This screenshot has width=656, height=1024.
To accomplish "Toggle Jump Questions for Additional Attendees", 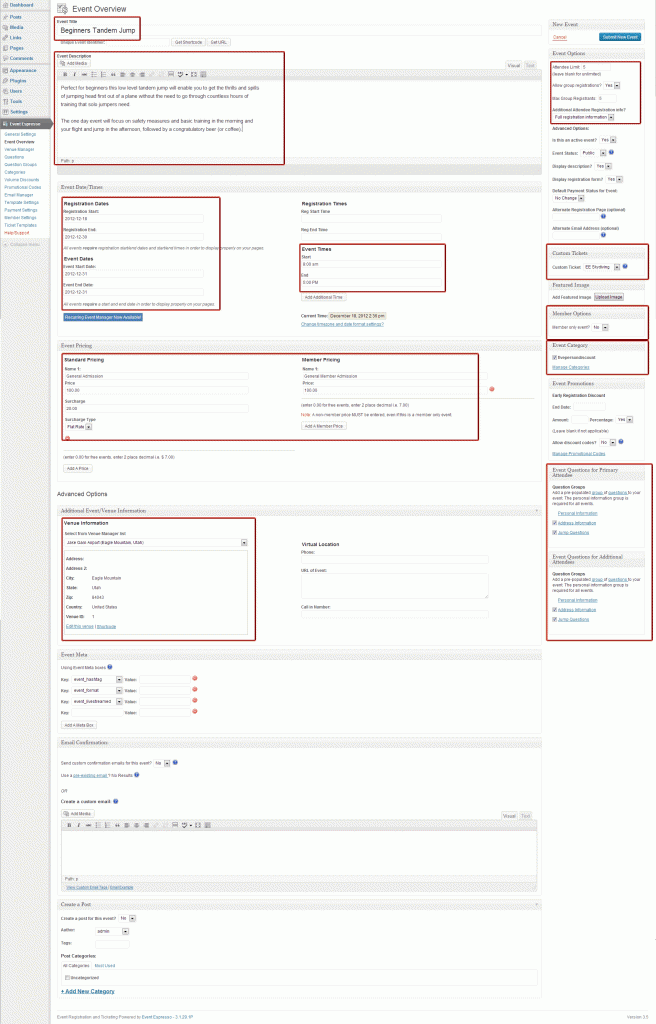I will point(555,620).
